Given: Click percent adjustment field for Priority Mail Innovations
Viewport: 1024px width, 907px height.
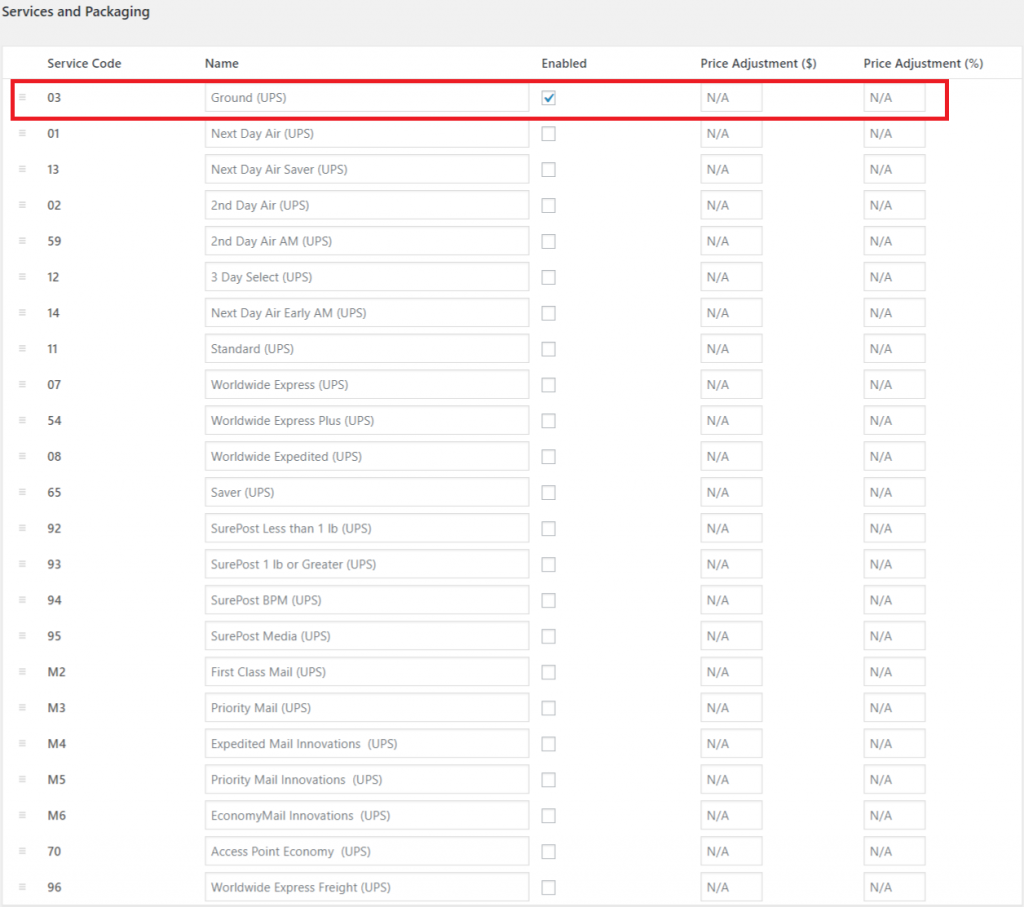Looking at the screenshot, I should [894, 780].
